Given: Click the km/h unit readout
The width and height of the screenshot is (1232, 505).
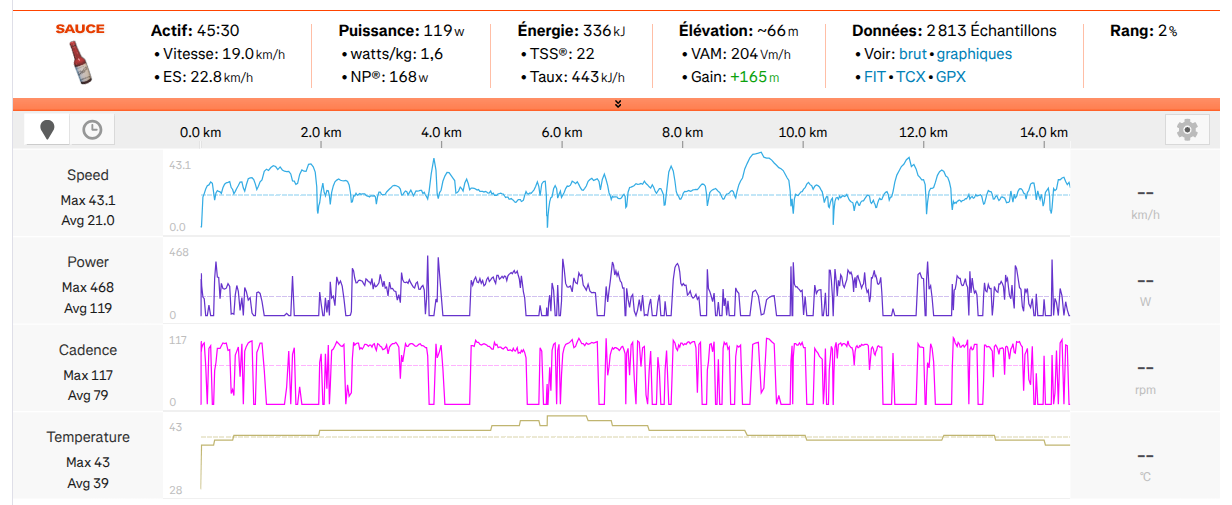Looking at the screenshot, I should pos(1146,215).
